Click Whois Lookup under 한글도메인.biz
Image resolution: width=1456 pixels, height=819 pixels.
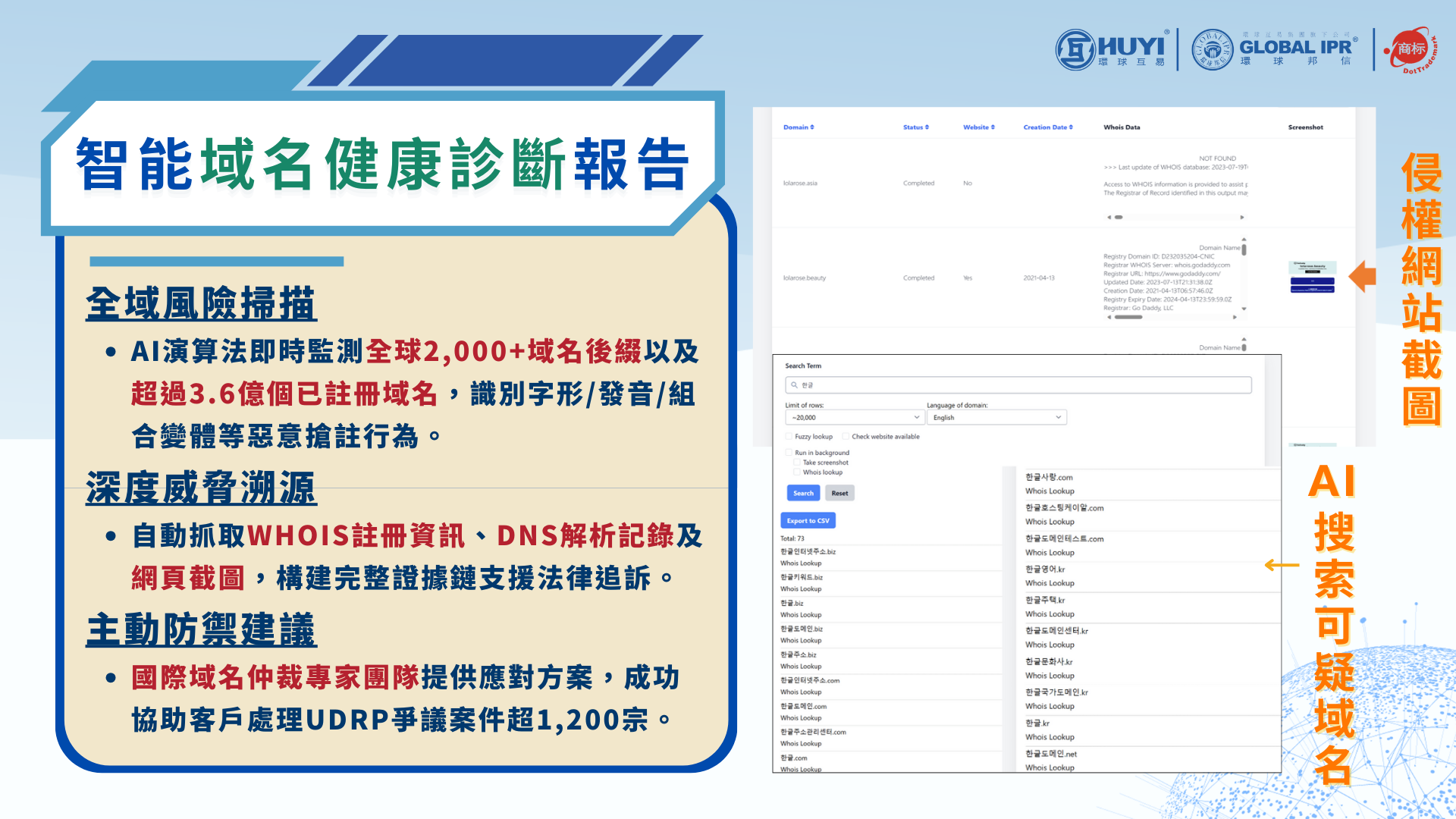801,641
